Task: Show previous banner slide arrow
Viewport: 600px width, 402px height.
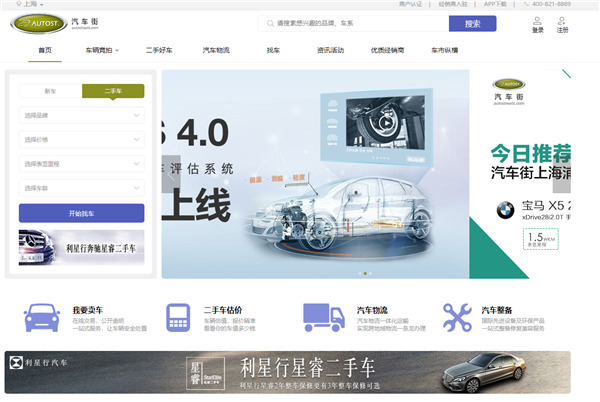Action: pos(171,174)
